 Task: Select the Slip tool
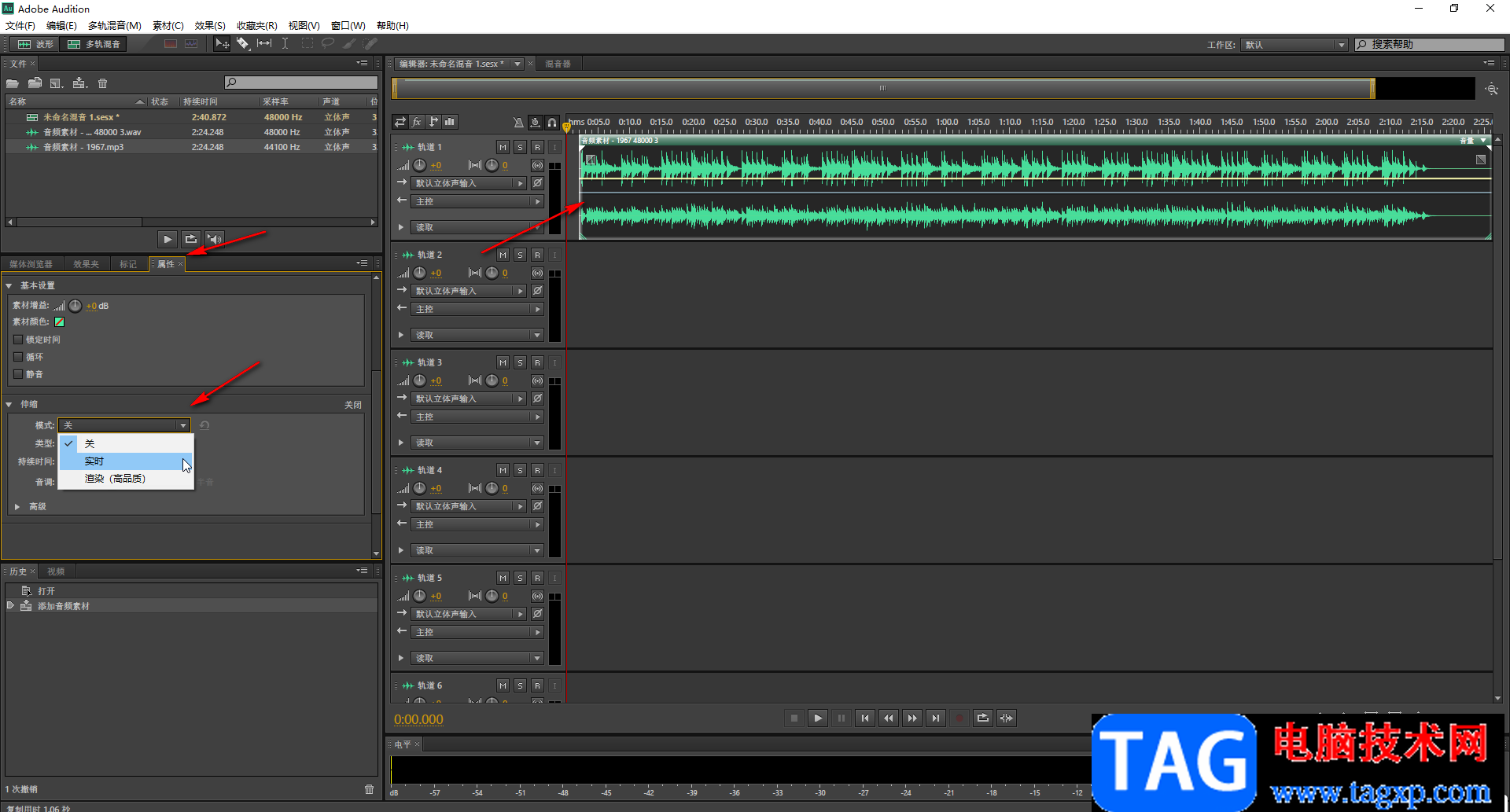(x=264, y=44)
